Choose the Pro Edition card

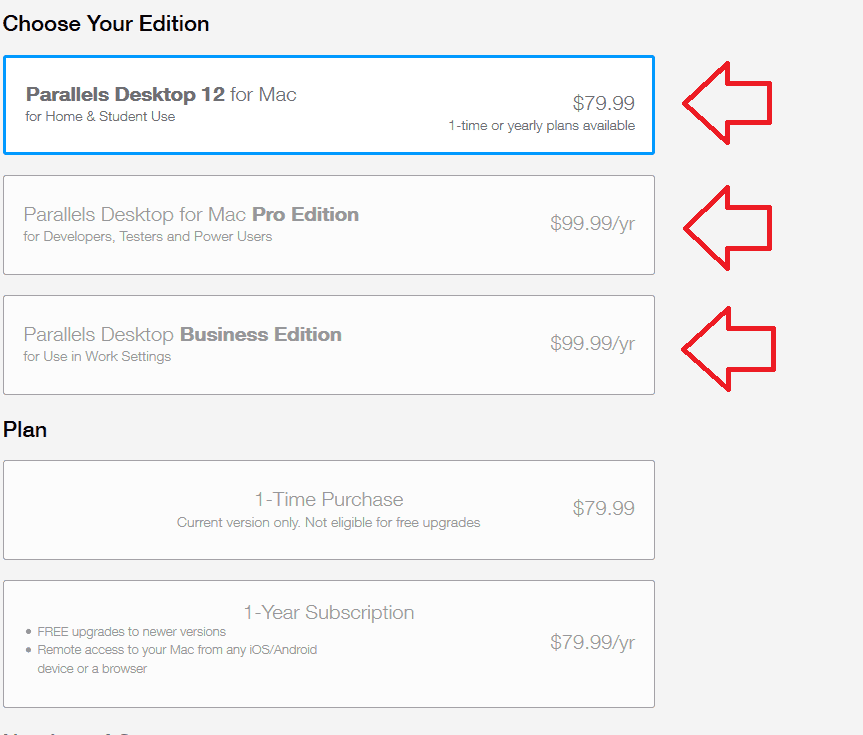[329, 225]
